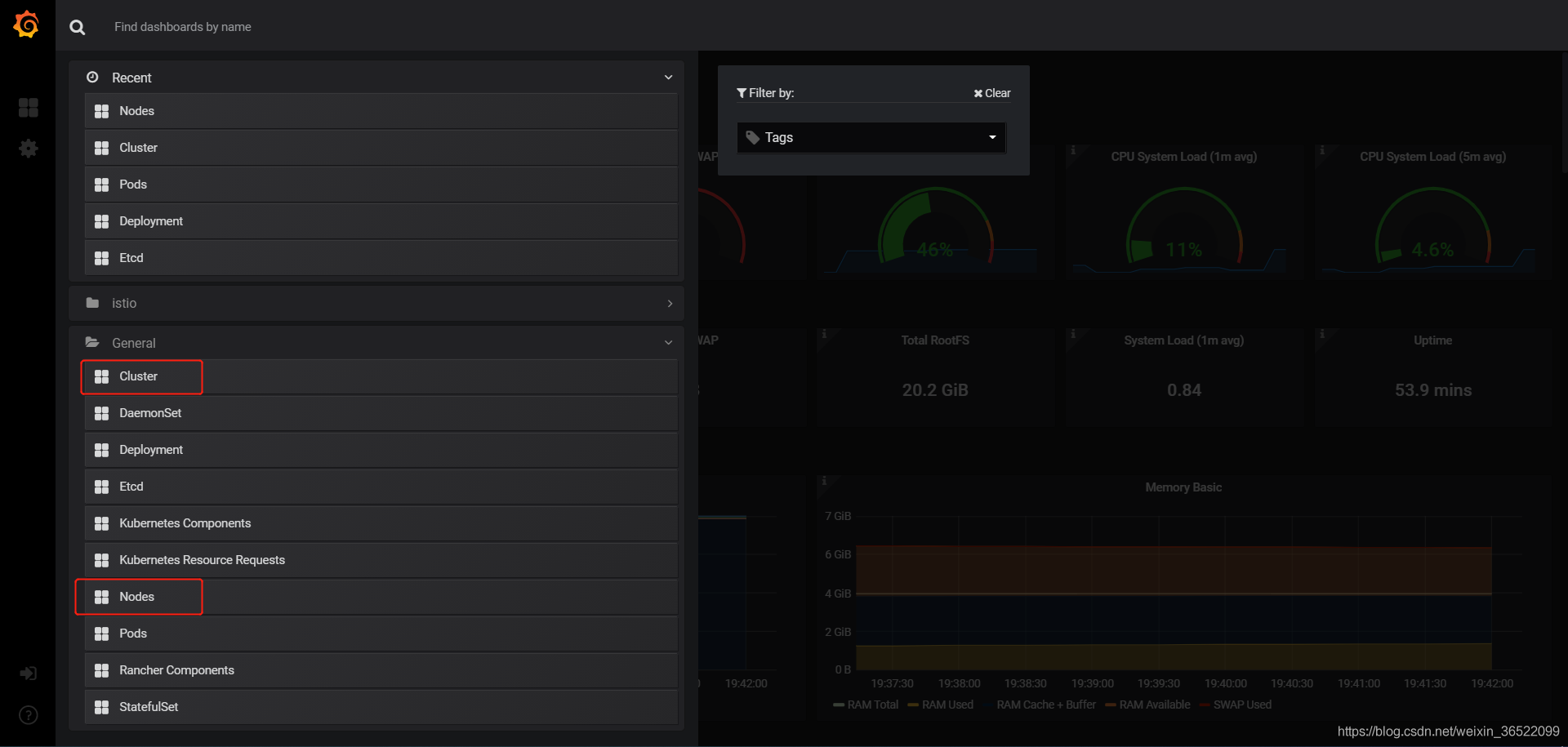
Task: Click CPU System Load (1m avg) panel title
Action: (1183, 157)
